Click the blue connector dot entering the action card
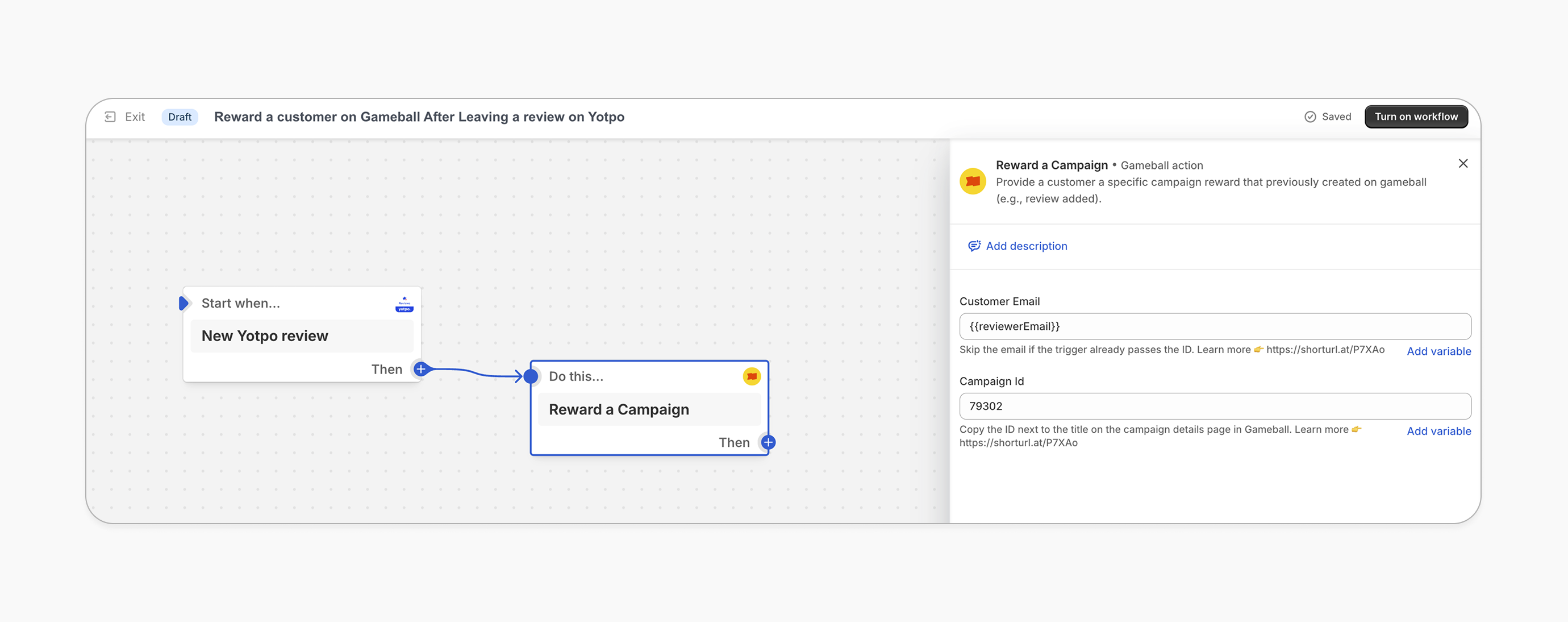Screen dimensions: 1568x622 tap(531, 376)
